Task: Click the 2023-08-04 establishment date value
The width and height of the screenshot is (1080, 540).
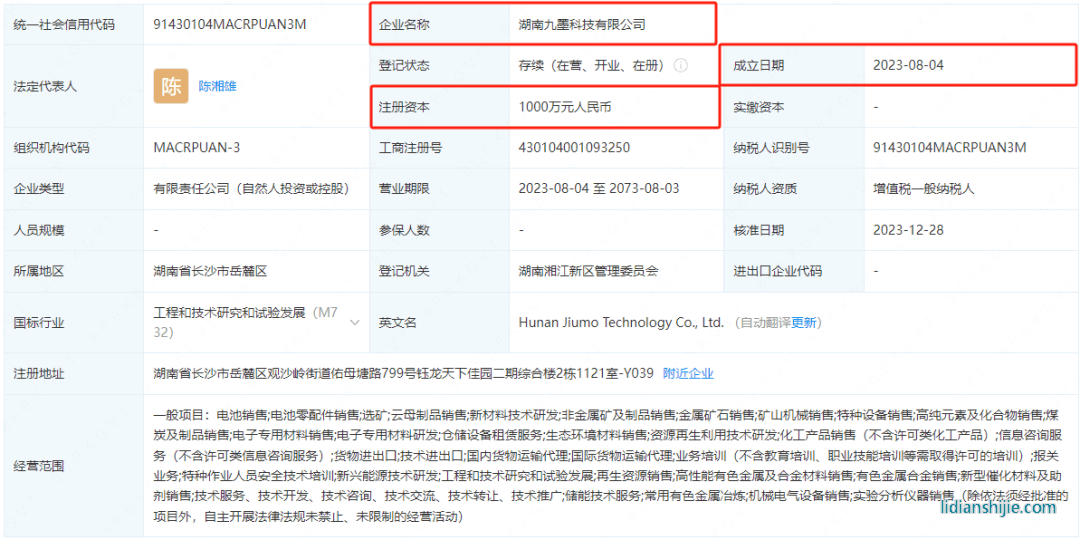Action: pyautogui.click(x=908, y=66)
